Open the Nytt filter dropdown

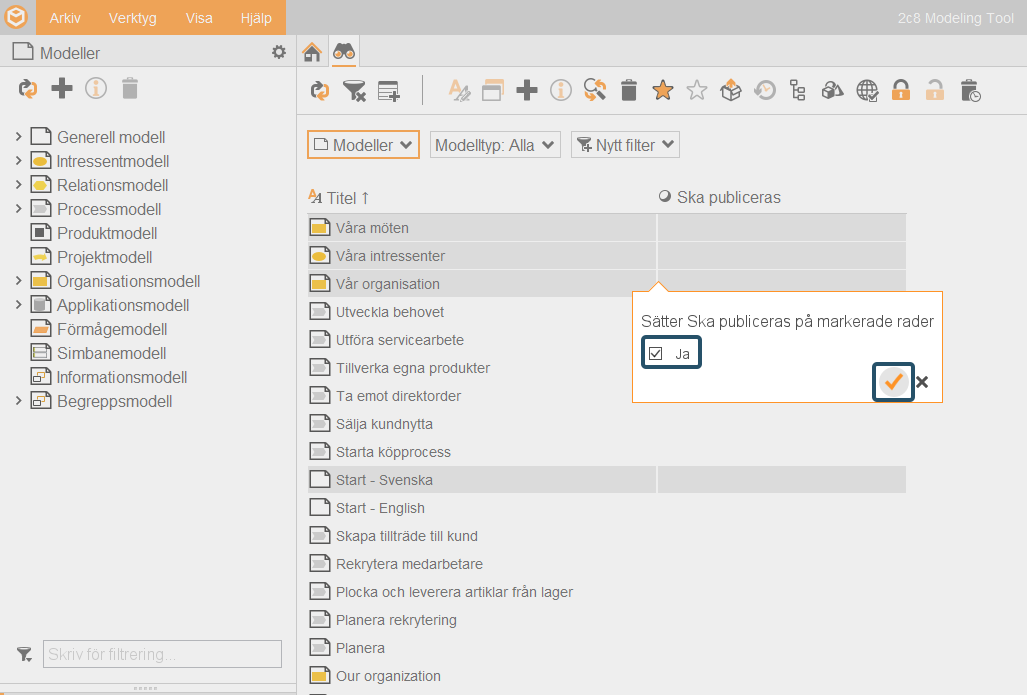626,145
